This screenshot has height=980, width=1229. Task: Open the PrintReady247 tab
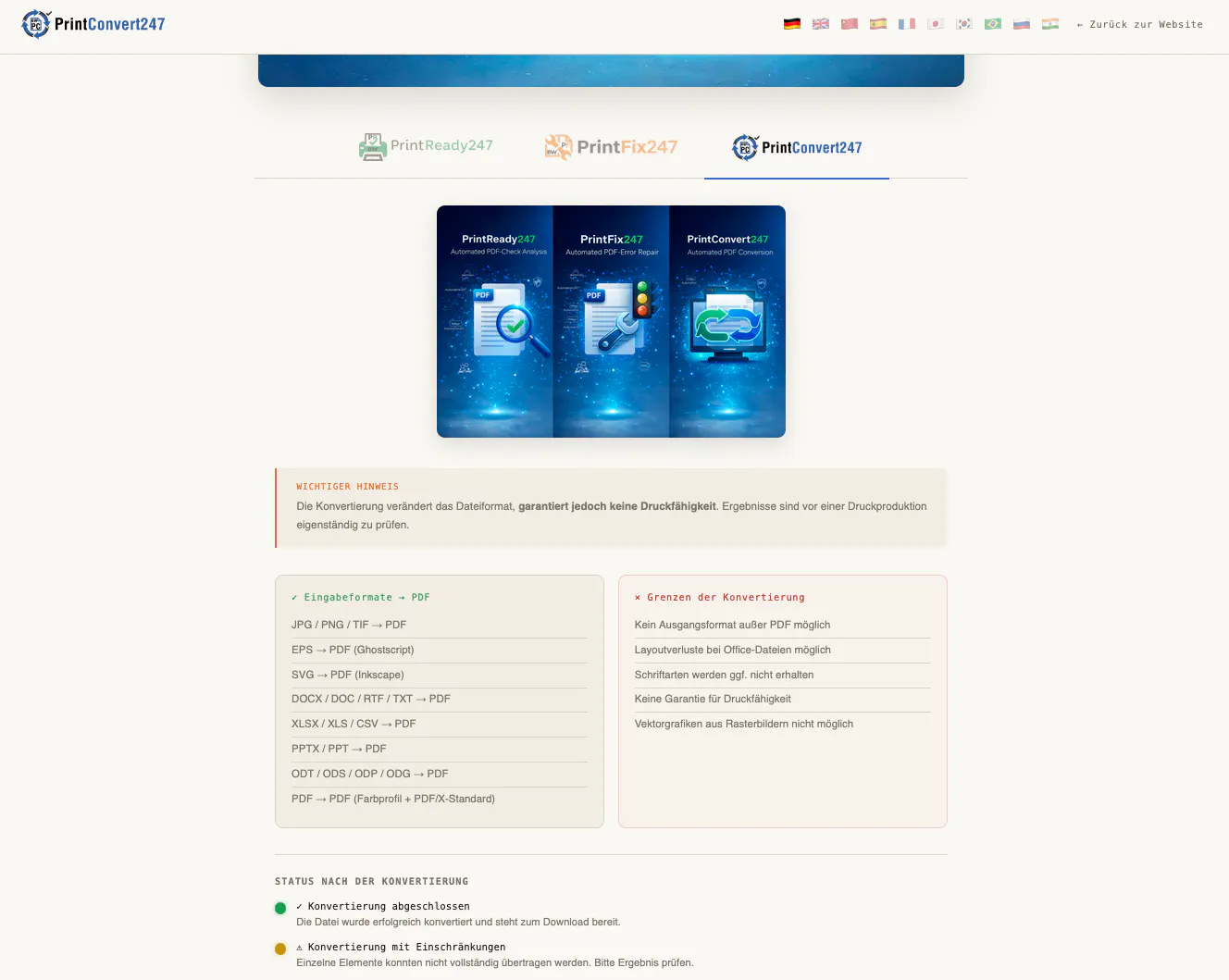[426, 146]
